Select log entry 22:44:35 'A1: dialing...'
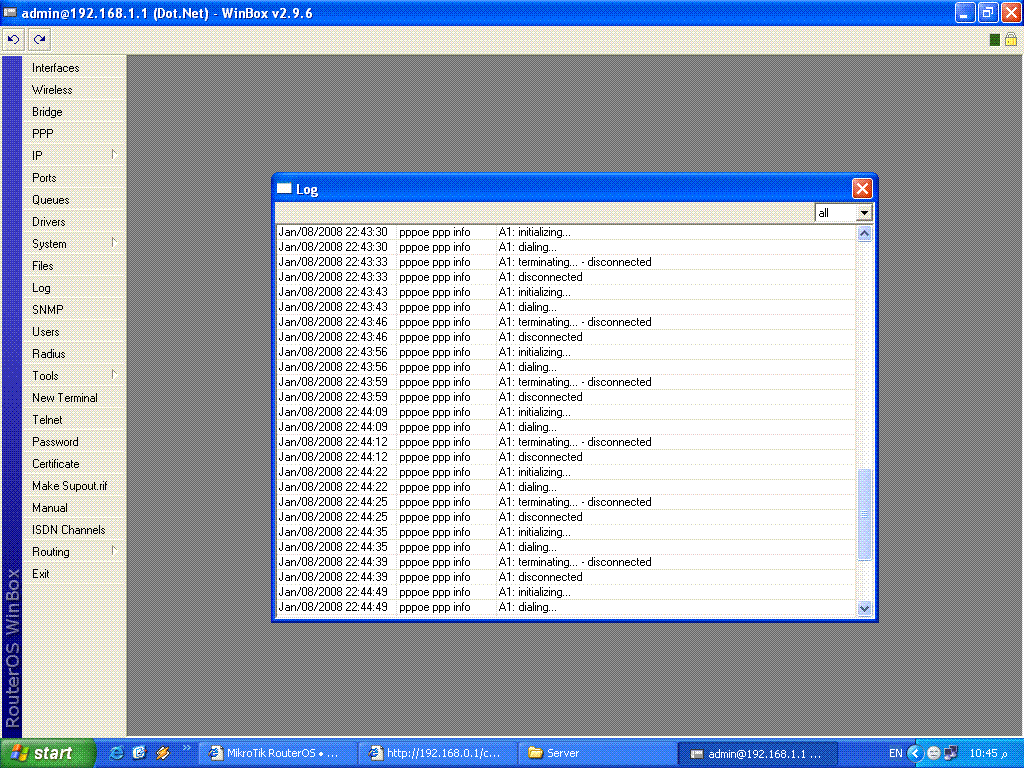Viewport: 1024px width, 768px height. [566, 547]
